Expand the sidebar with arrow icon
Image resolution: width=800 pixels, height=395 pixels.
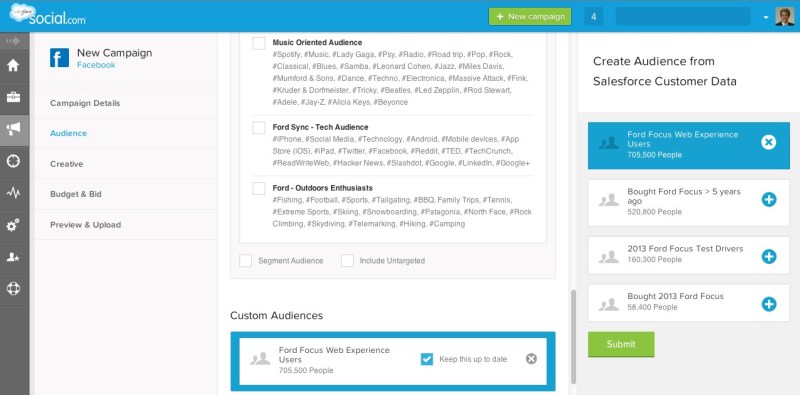14,41
